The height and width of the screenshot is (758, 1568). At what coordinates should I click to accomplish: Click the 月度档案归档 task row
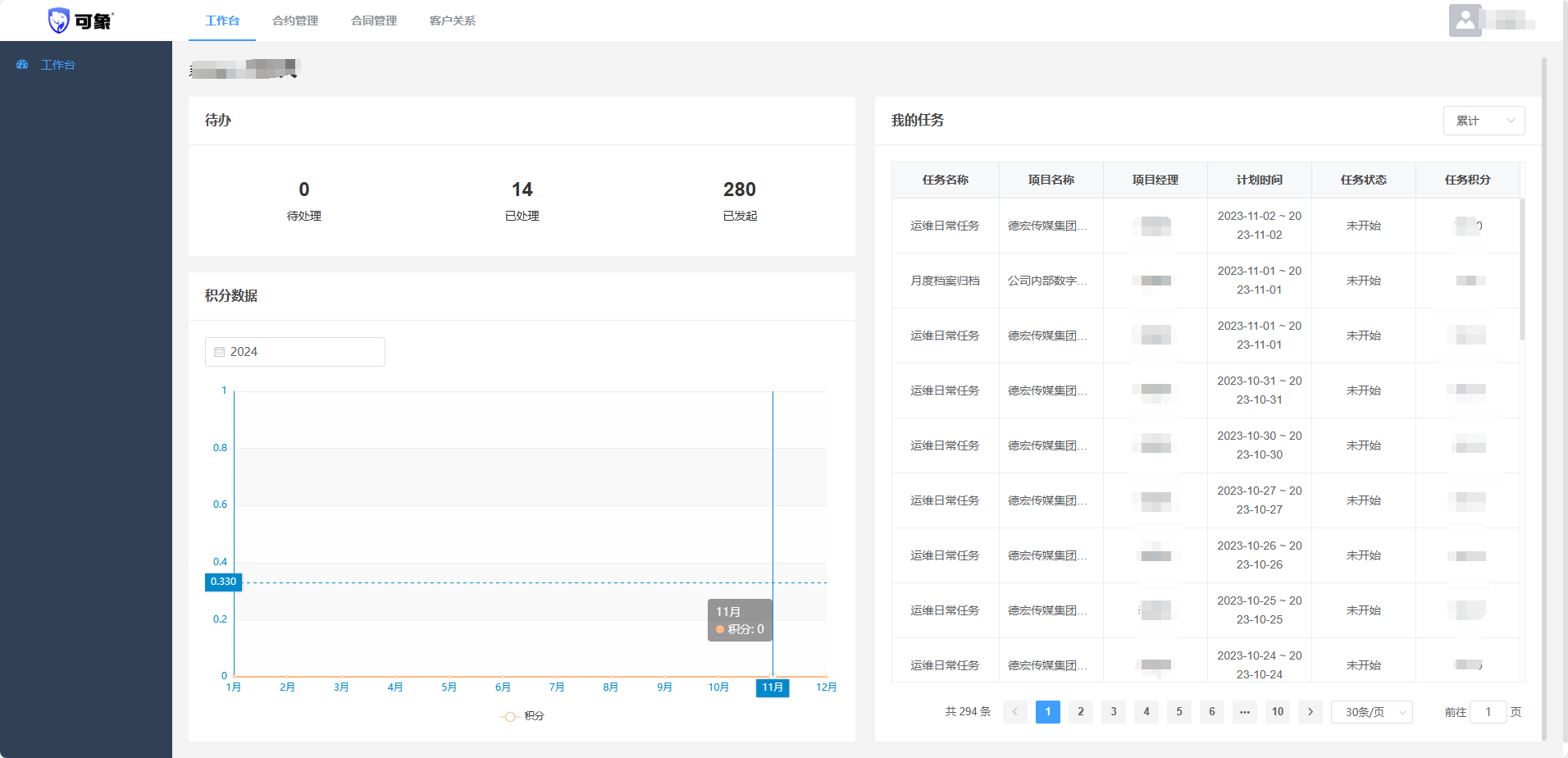1206,281
